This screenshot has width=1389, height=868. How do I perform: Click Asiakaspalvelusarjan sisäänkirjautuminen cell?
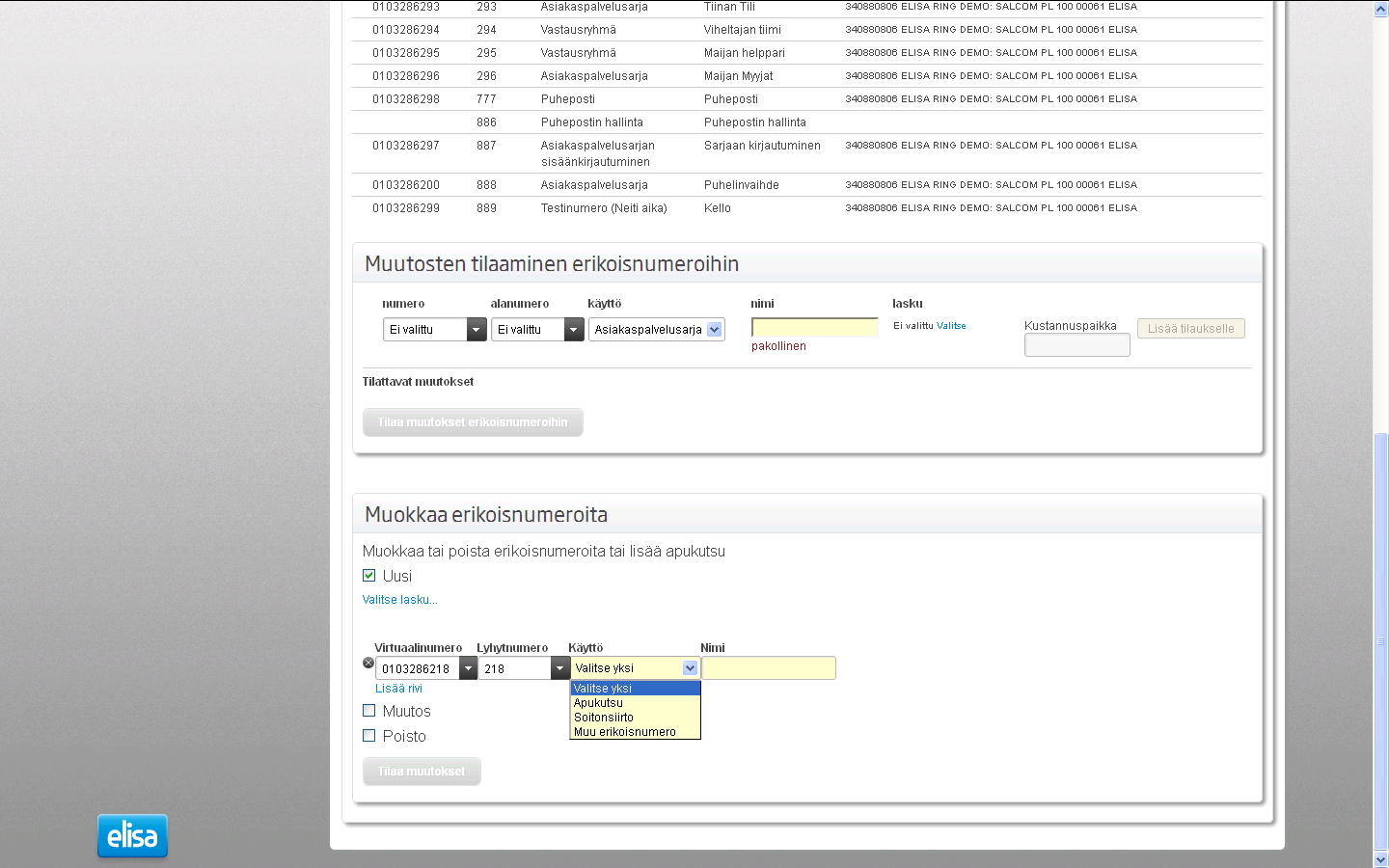pos(598,153)
